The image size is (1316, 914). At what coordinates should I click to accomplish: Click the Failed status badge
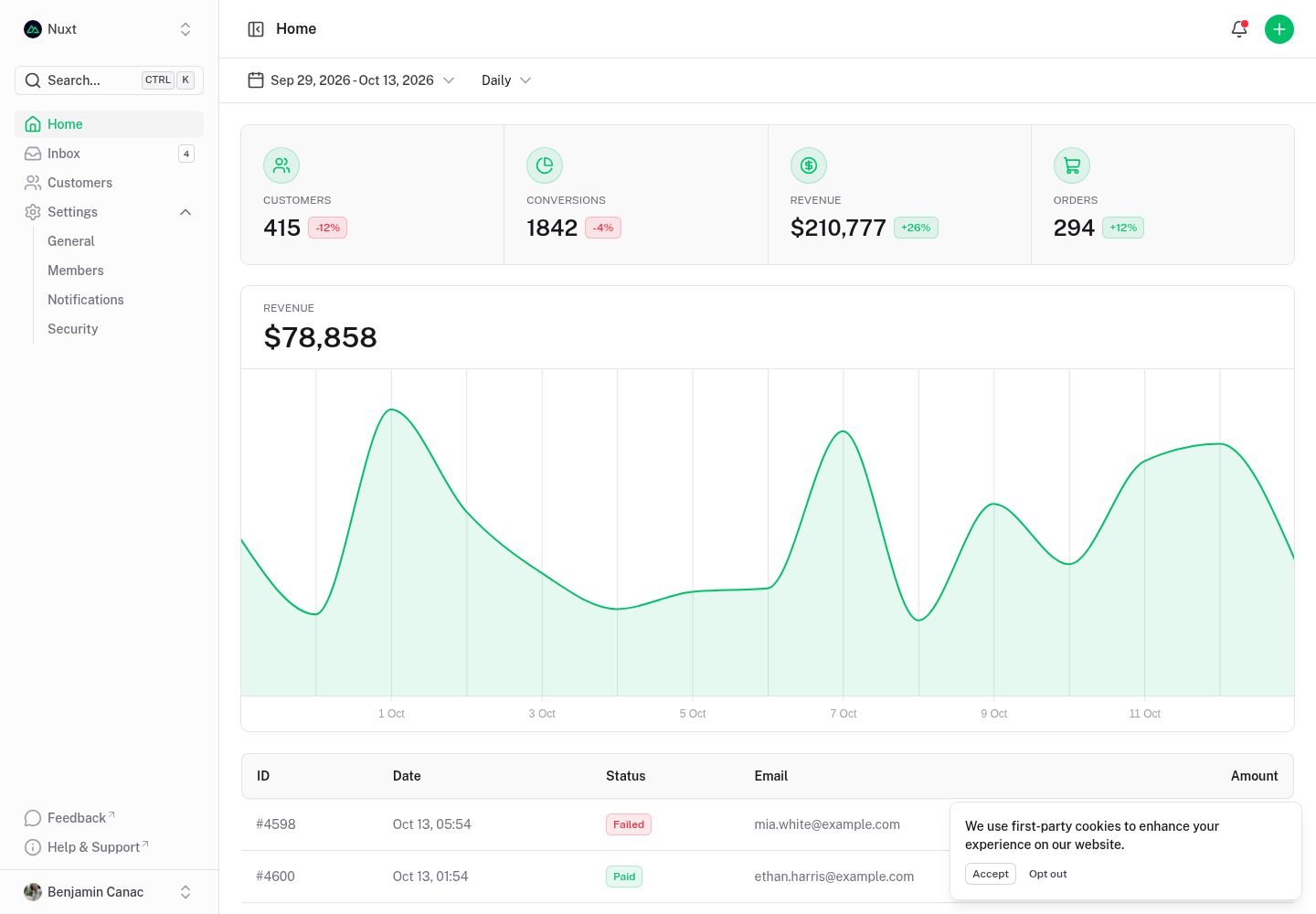click(x=629, y=824)
